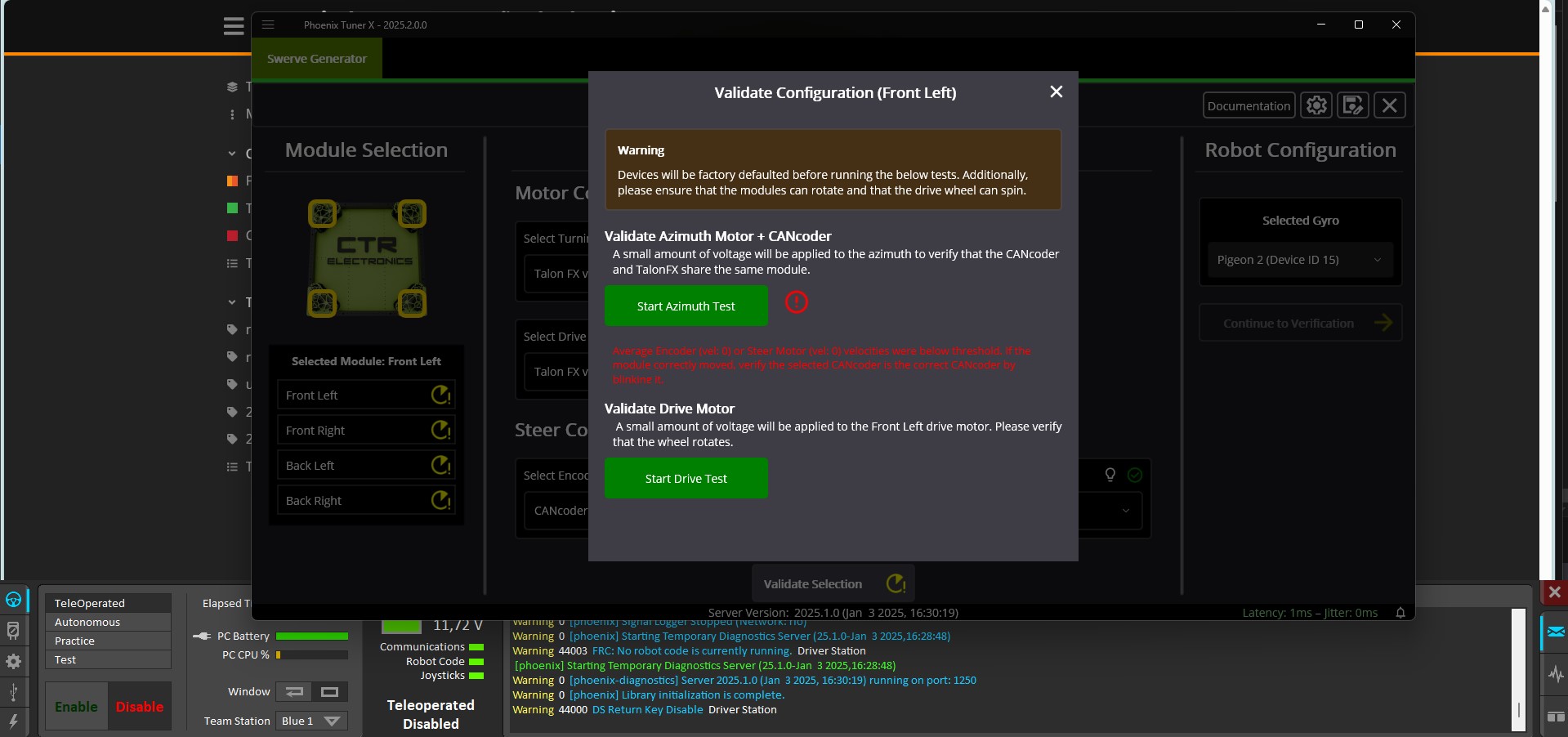This screenshot has height=737, width=1568.
Task: Click green square item in background sidebar
Action: [232, 208]
